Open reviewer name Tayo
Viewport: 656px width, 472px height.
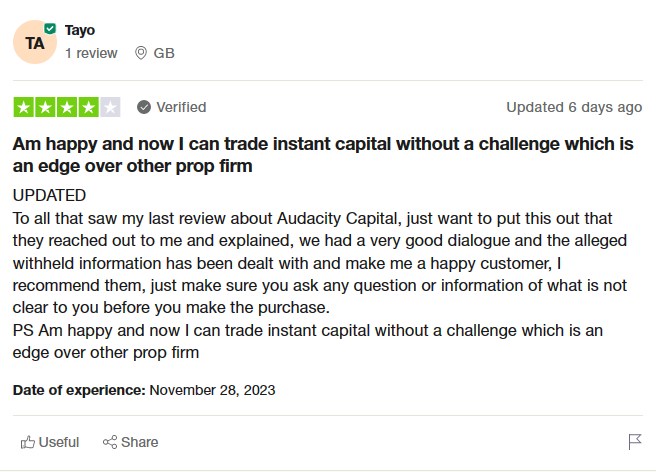pos(79,30)
